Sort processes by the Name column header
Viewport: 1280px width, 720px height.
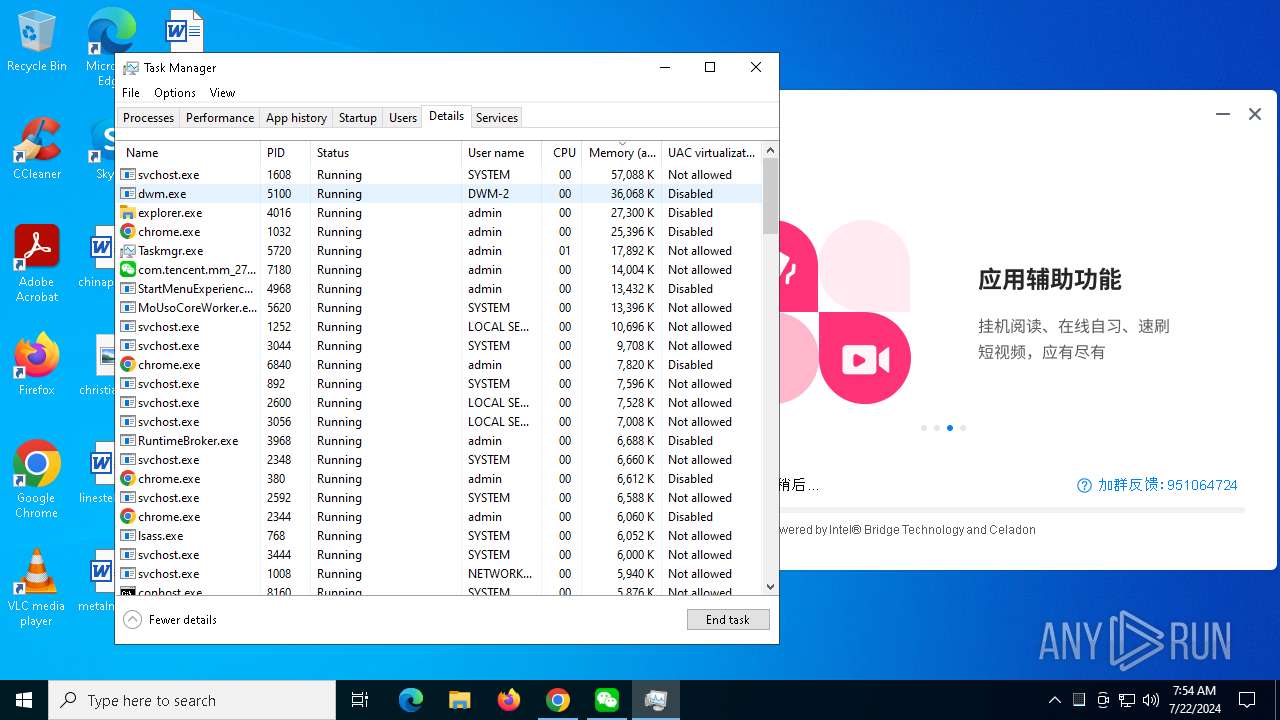189,153
